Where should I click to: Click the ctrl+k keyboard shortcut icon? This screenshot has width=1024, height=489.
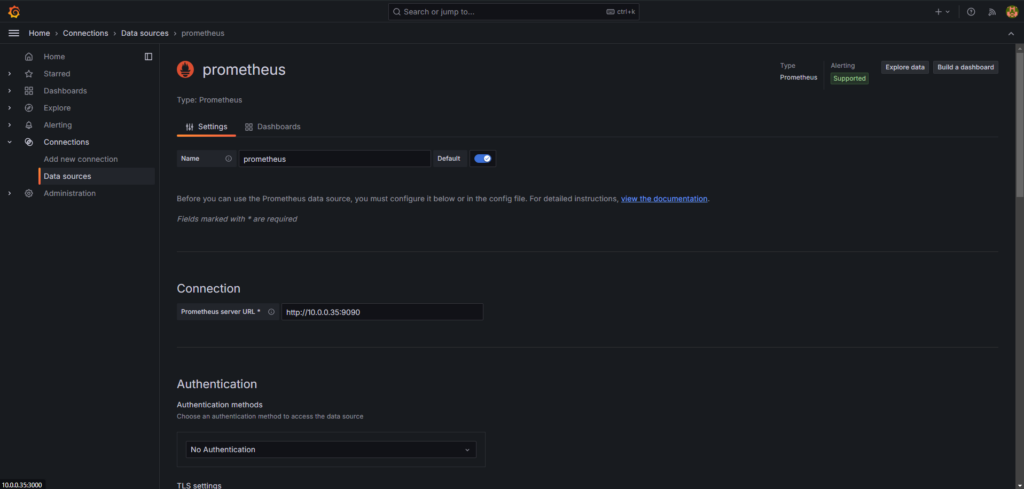(611, 12)
